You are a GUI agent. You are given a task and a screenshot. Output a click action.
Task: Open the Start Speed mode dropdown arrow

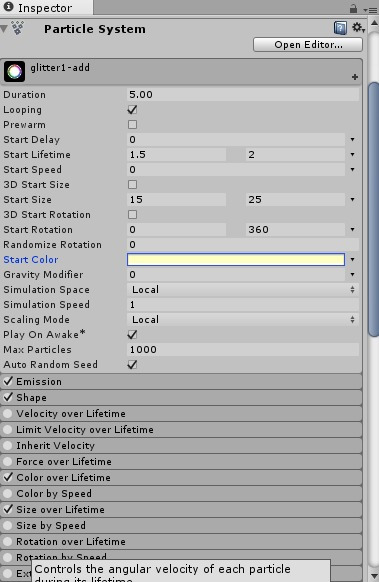[x=352, y=170]
